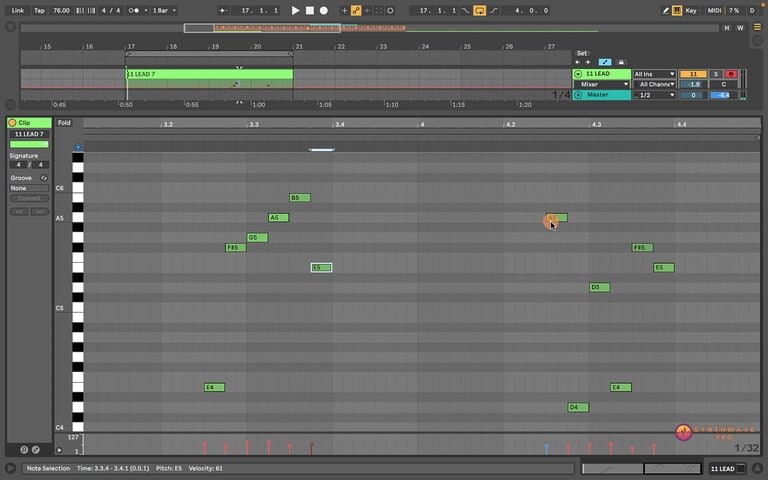Click the CPU load 7 % meter
Image resolution: width=768 pixels, height=480 pixels.
pos(734,10)
